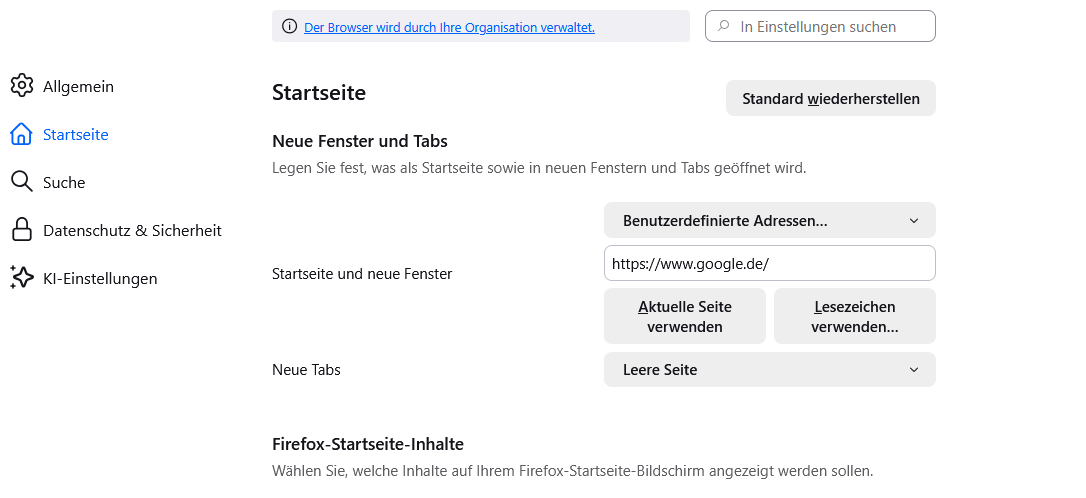Click the homepage URL field with google.de
This screenshot has height=498, width=1086.
tap(769, 264)
